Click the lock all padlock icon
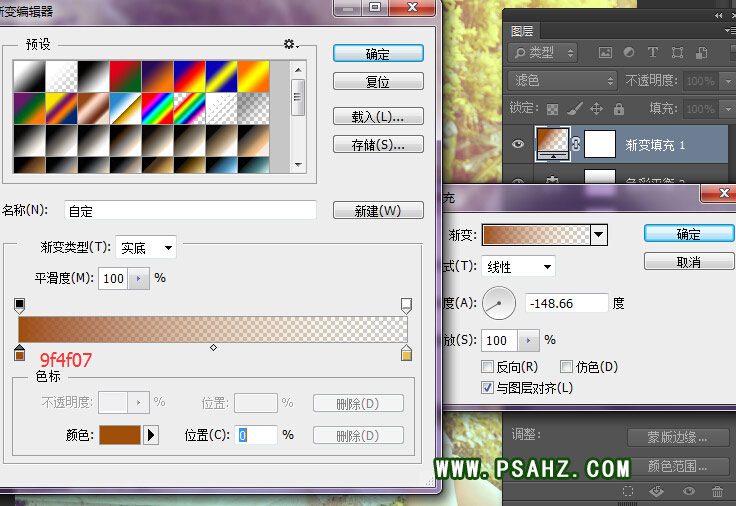The width and height of the screenshot is (736, 506). (x=618, y=108)
